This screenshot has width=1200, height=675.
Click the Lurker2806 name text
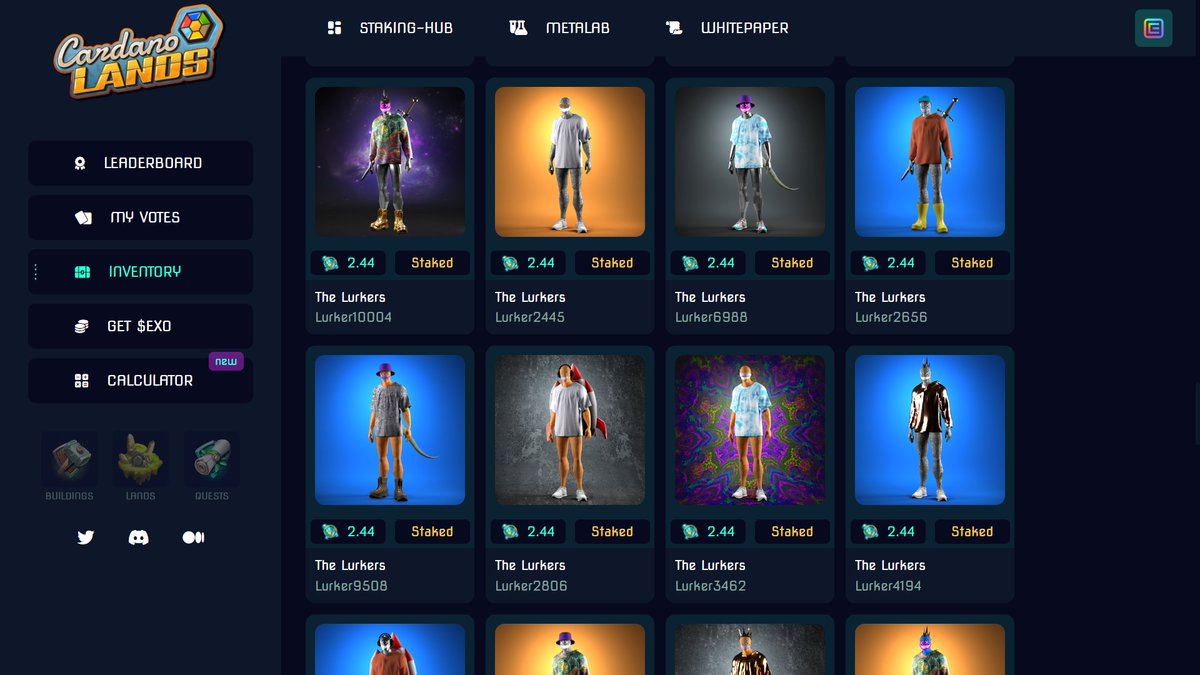click(531, 586)
